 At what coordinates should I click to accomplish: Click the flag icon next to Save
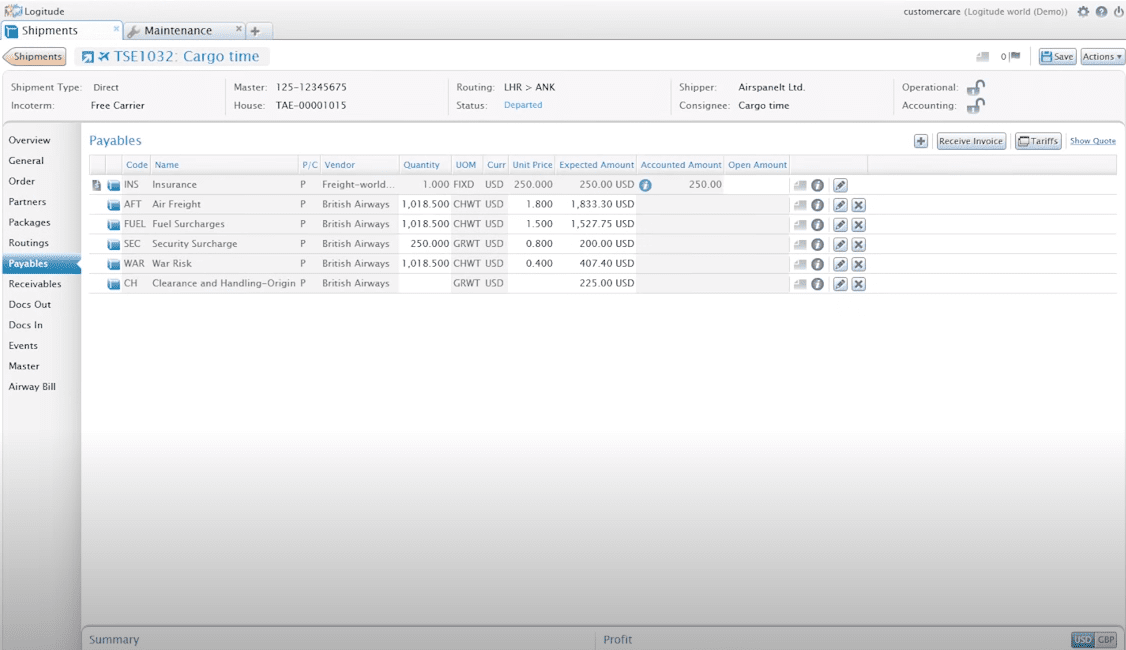tap(1015, 57)
